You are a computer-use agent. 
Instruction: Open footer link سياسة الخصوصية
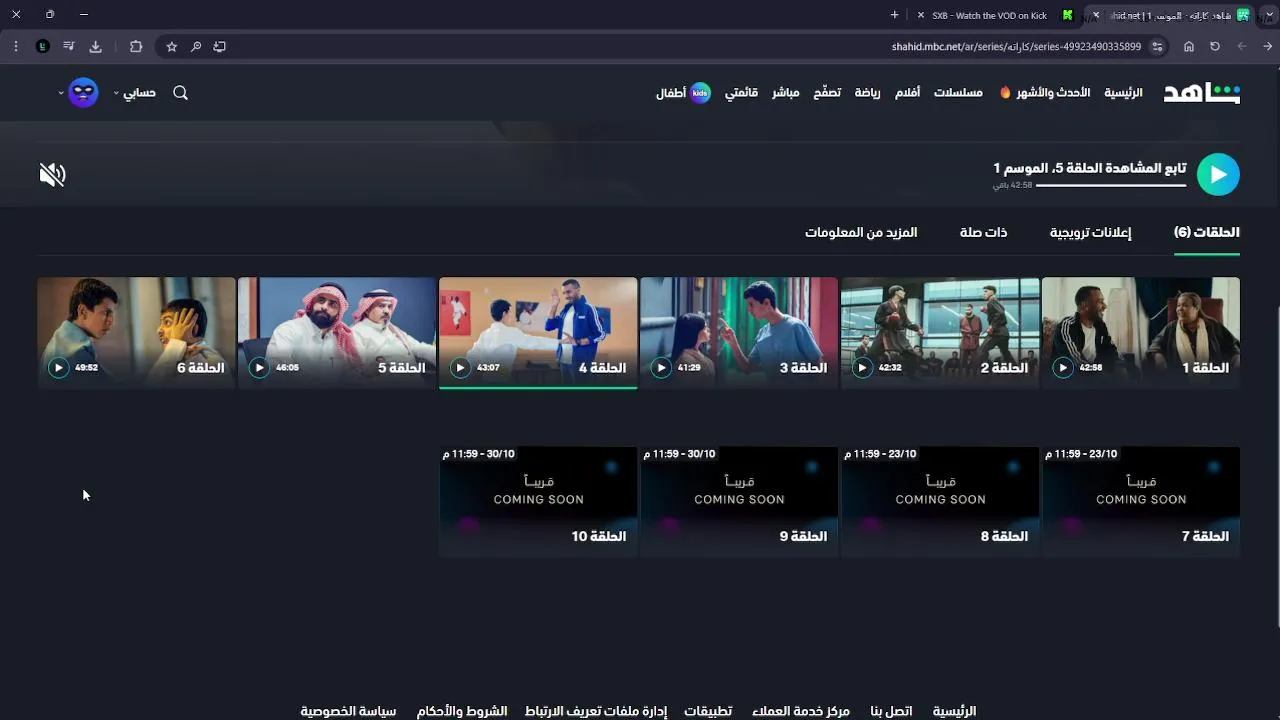click(x=348, y=711)
